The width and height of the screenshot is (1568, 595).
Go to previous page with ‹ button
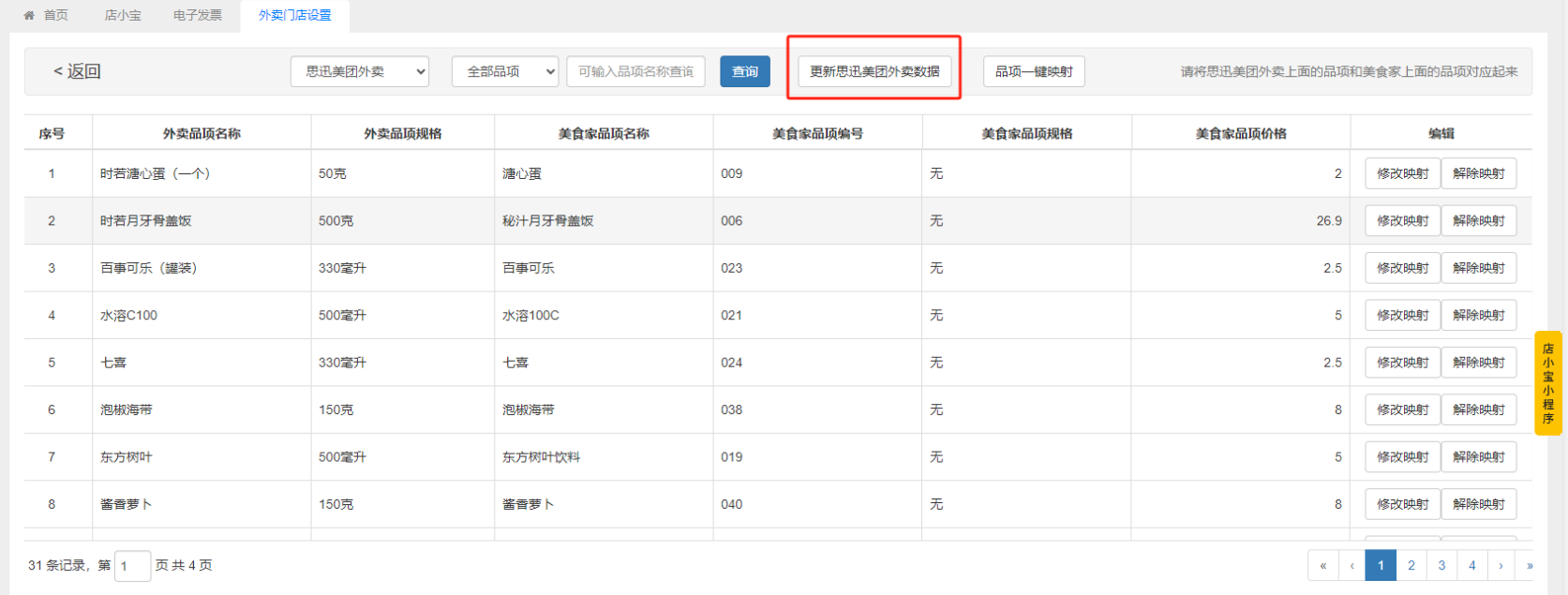1351,565
